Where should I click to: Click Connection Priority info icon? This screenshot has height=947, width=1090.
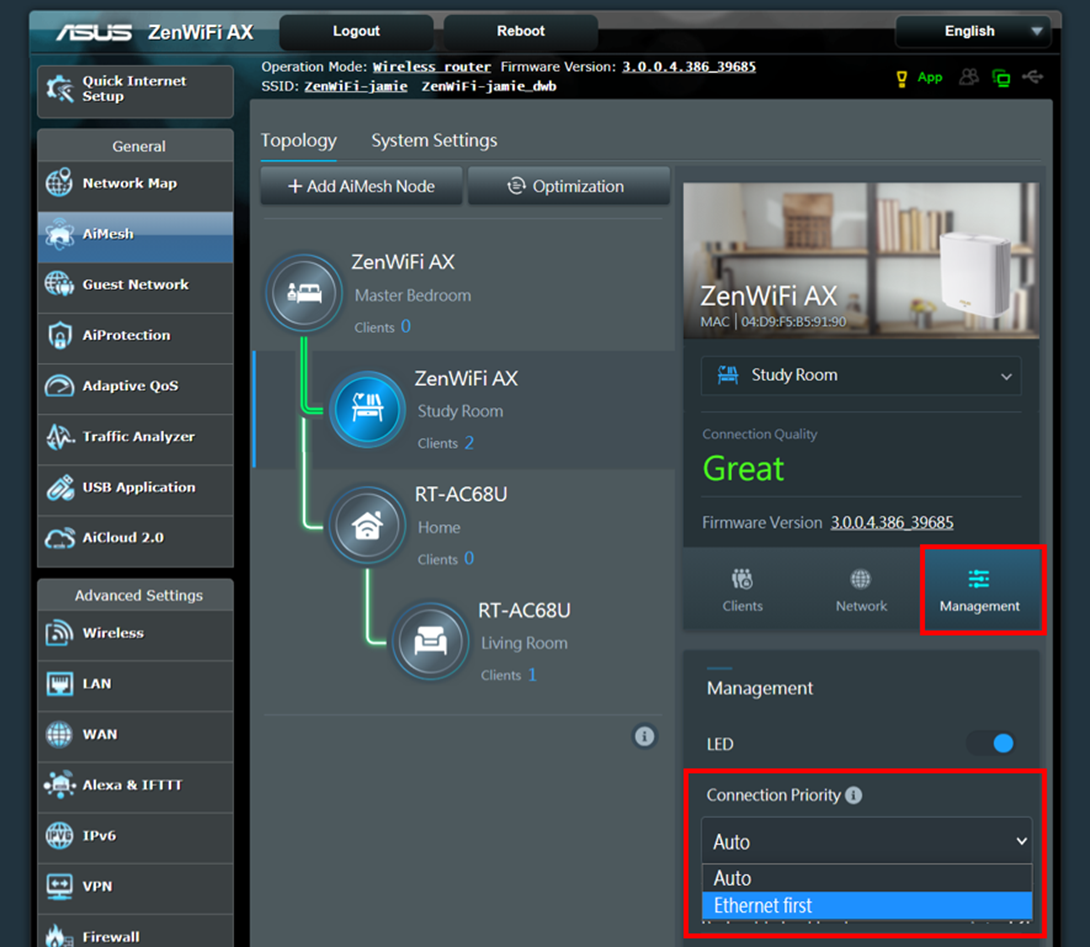[x=854, y=795]
